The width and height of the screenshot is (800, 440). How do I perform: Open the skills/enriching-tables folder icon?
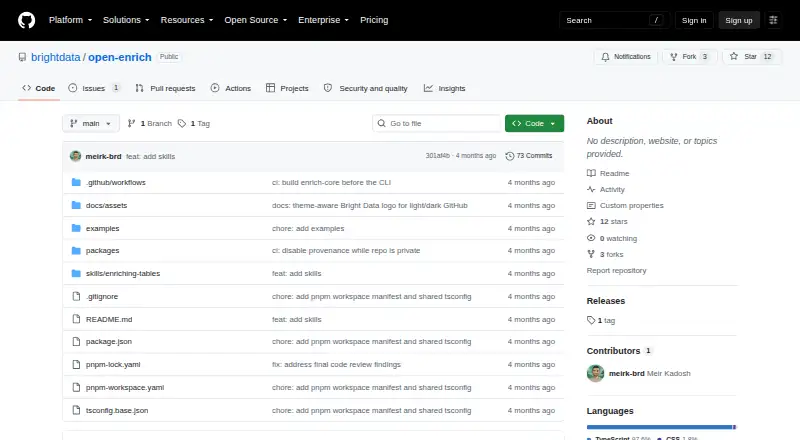pos(76,274)
